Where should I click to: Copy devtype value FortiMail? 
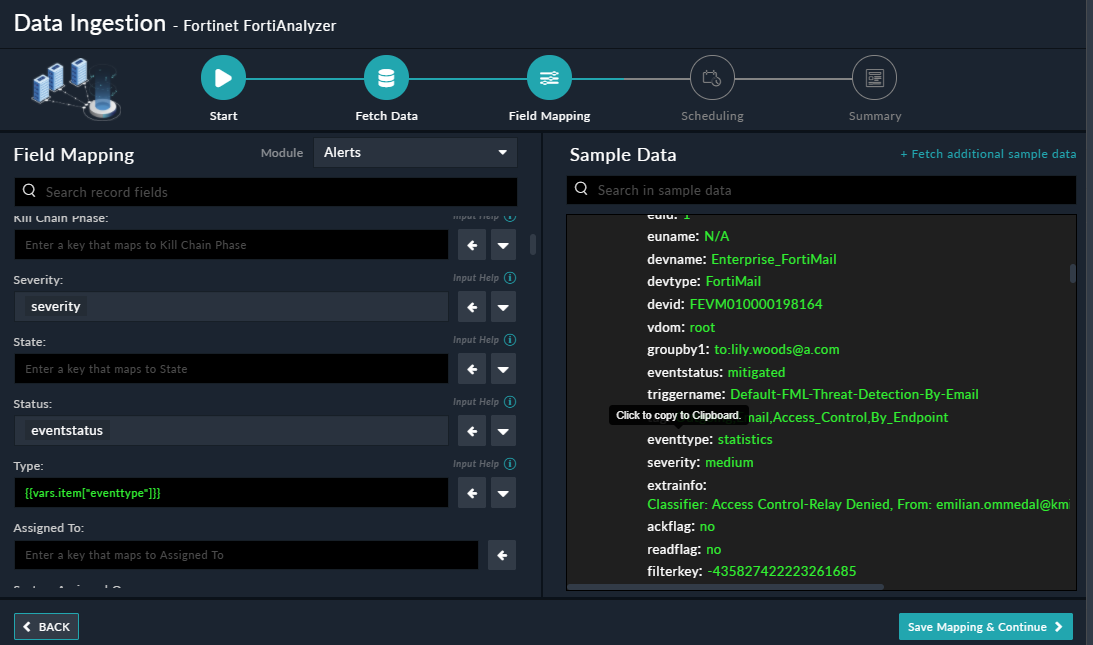(x=733, y=281)
